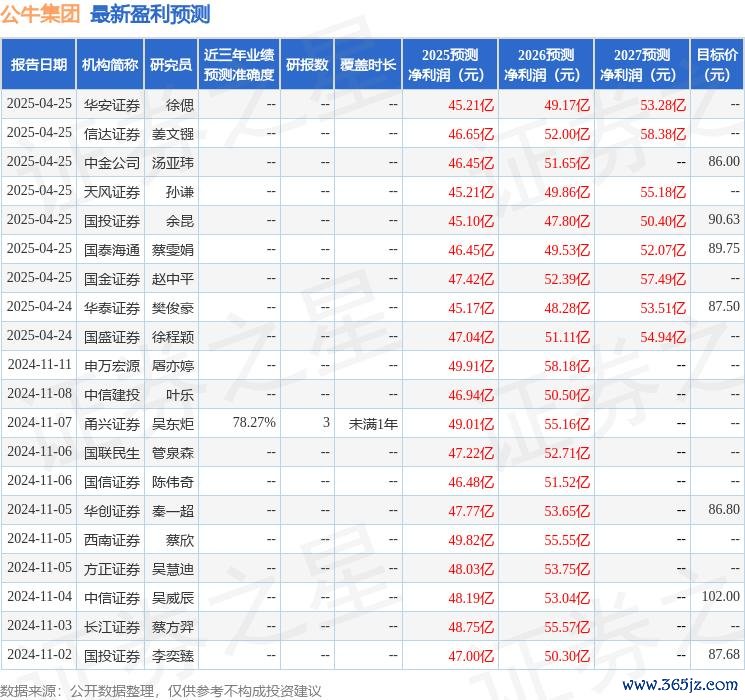This screenshot has width=745, height=700.
Task: Click 西南证券 institution cell
Action: pyautogui.click(x=112, y=540)
